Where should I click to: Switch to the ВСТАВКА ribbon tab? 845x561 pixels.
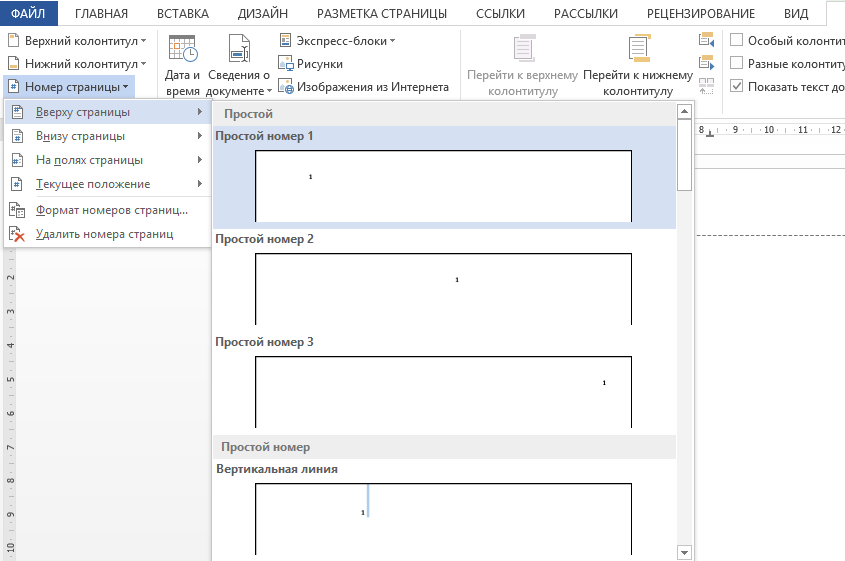pyautogui.click(x=182, y=13)
